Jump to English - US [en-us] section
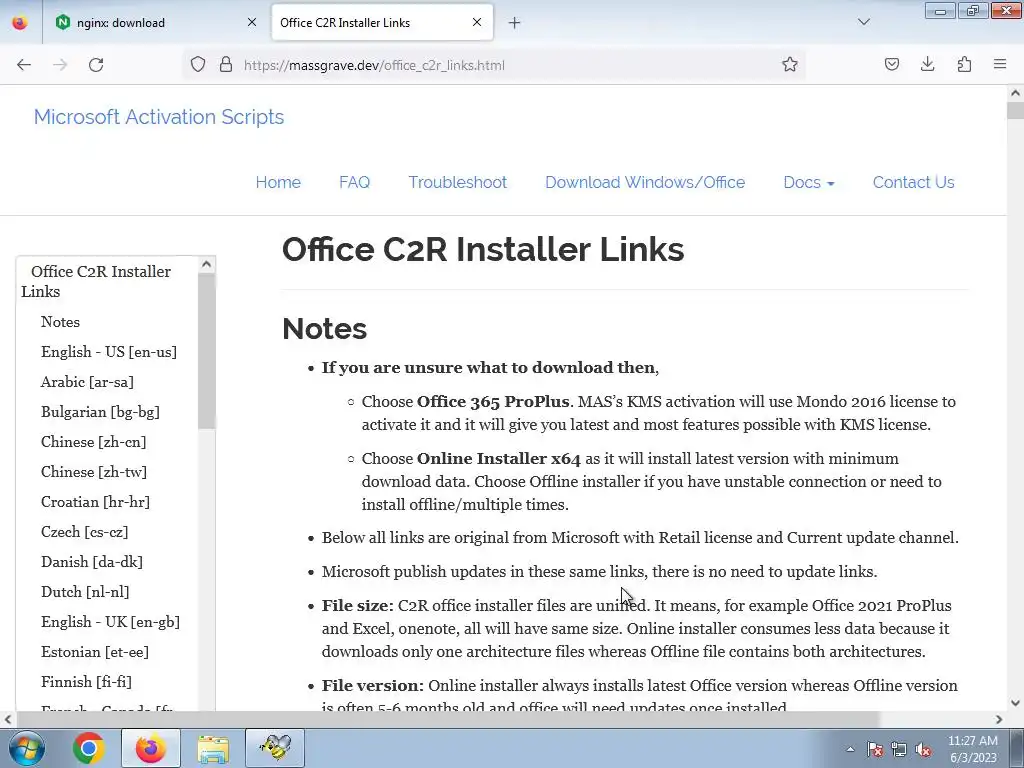Image resolution: width=1024 pixels, height=768 pixels. click(x=108, y=352)
